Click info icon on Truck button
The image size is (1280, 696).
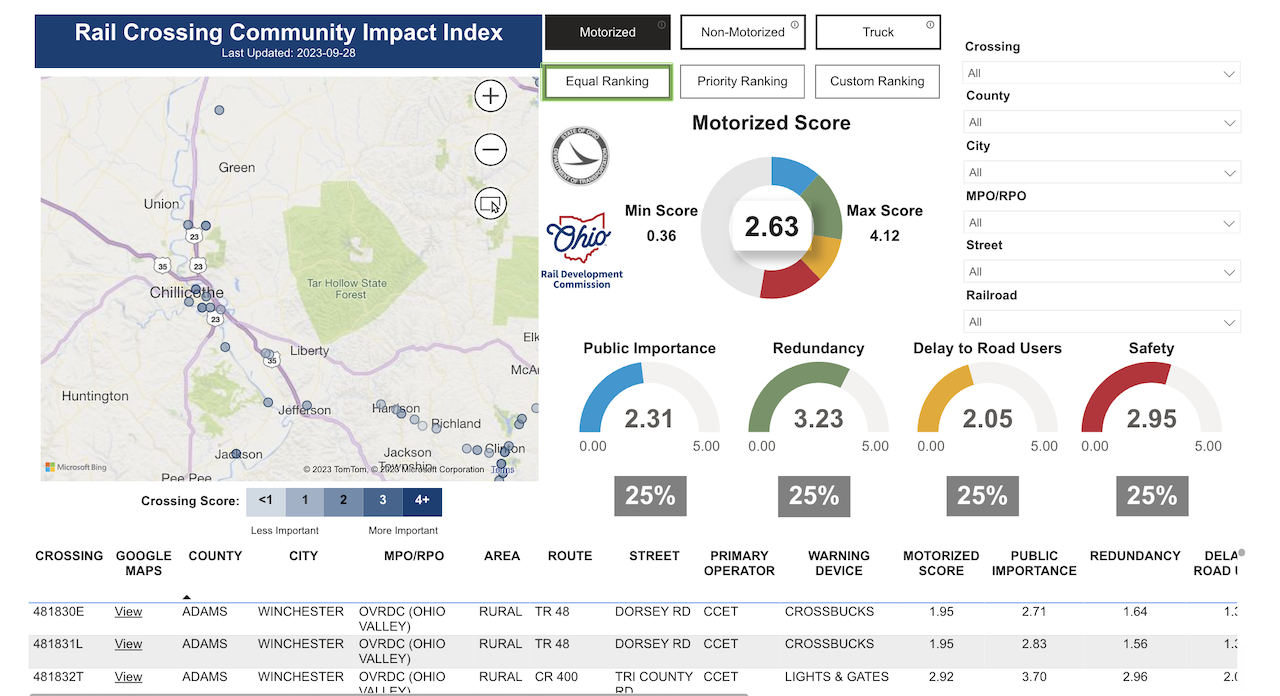tap(930, 25)
